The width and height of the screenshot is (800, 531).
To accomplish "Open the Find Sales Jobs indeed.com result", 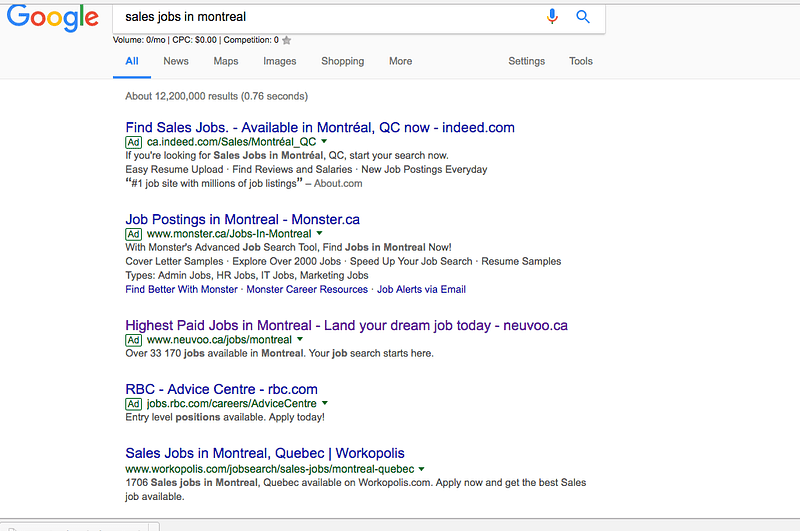I will (320, 128).
